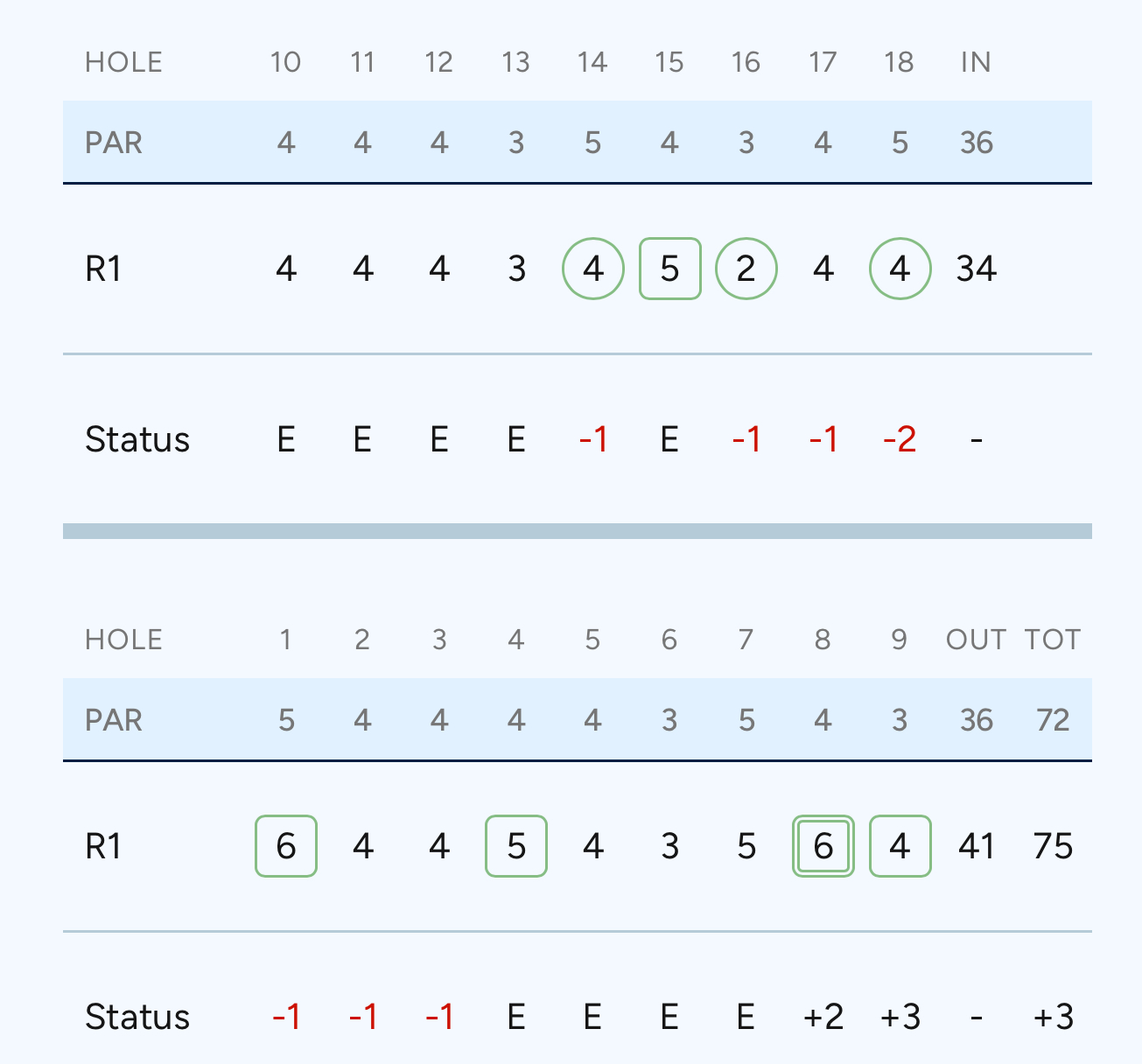The height and width of the screenshot is (1064, 1142).
Task: Click the boxed 5 on hole 4
Action: (516, 846)
